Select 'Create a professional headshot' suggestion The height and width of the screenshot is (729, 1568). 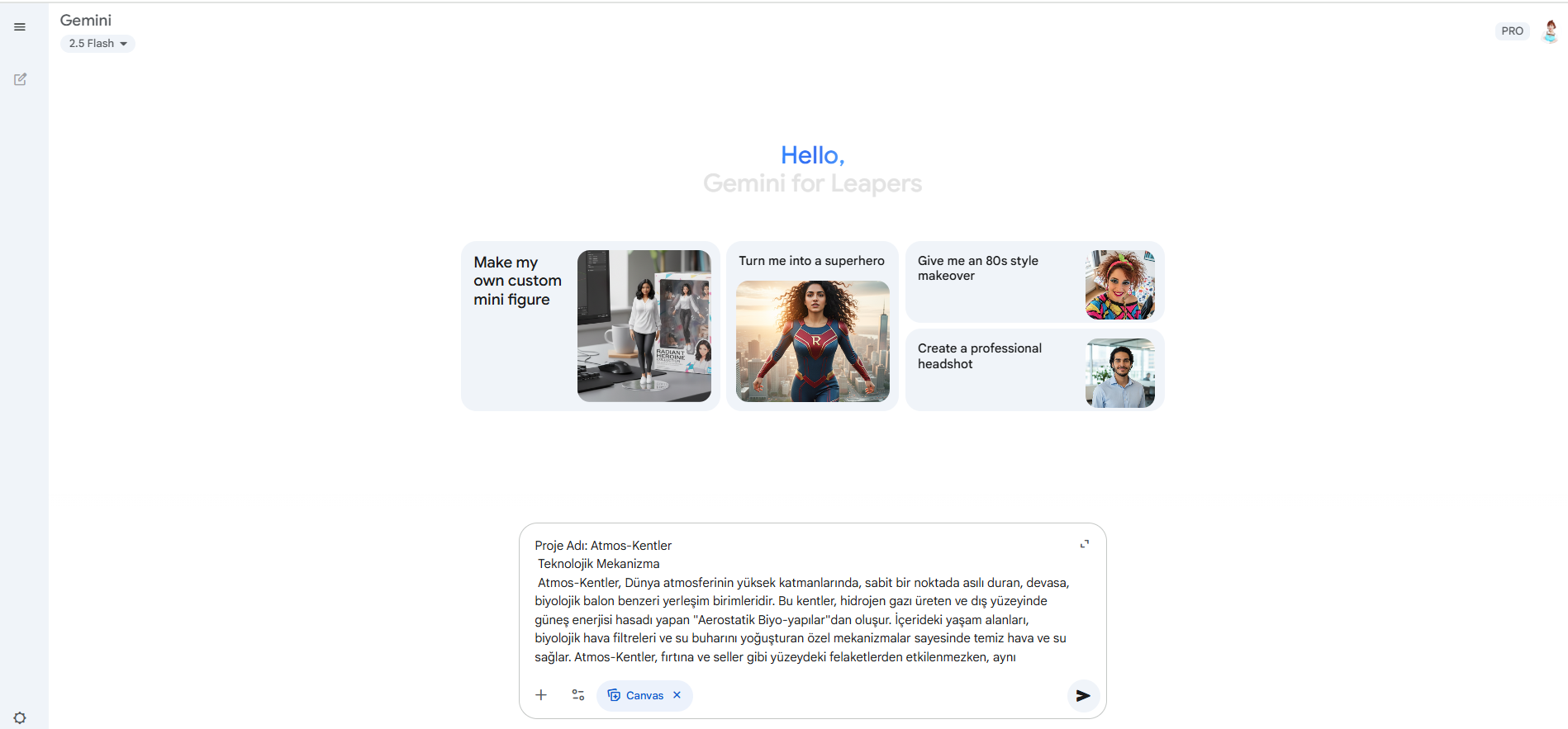[x=980, y=356]
